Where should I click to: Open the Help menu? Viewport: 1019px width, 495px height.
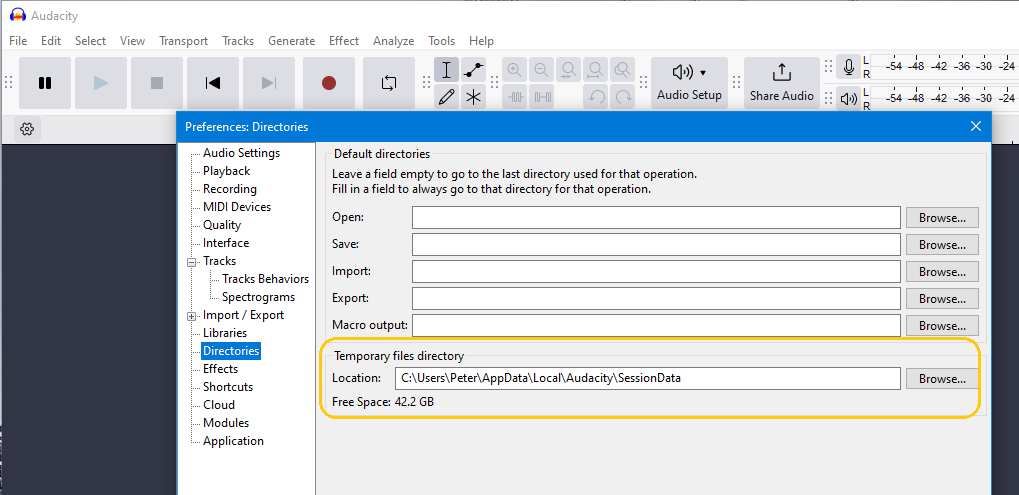(x=482, y=40)
